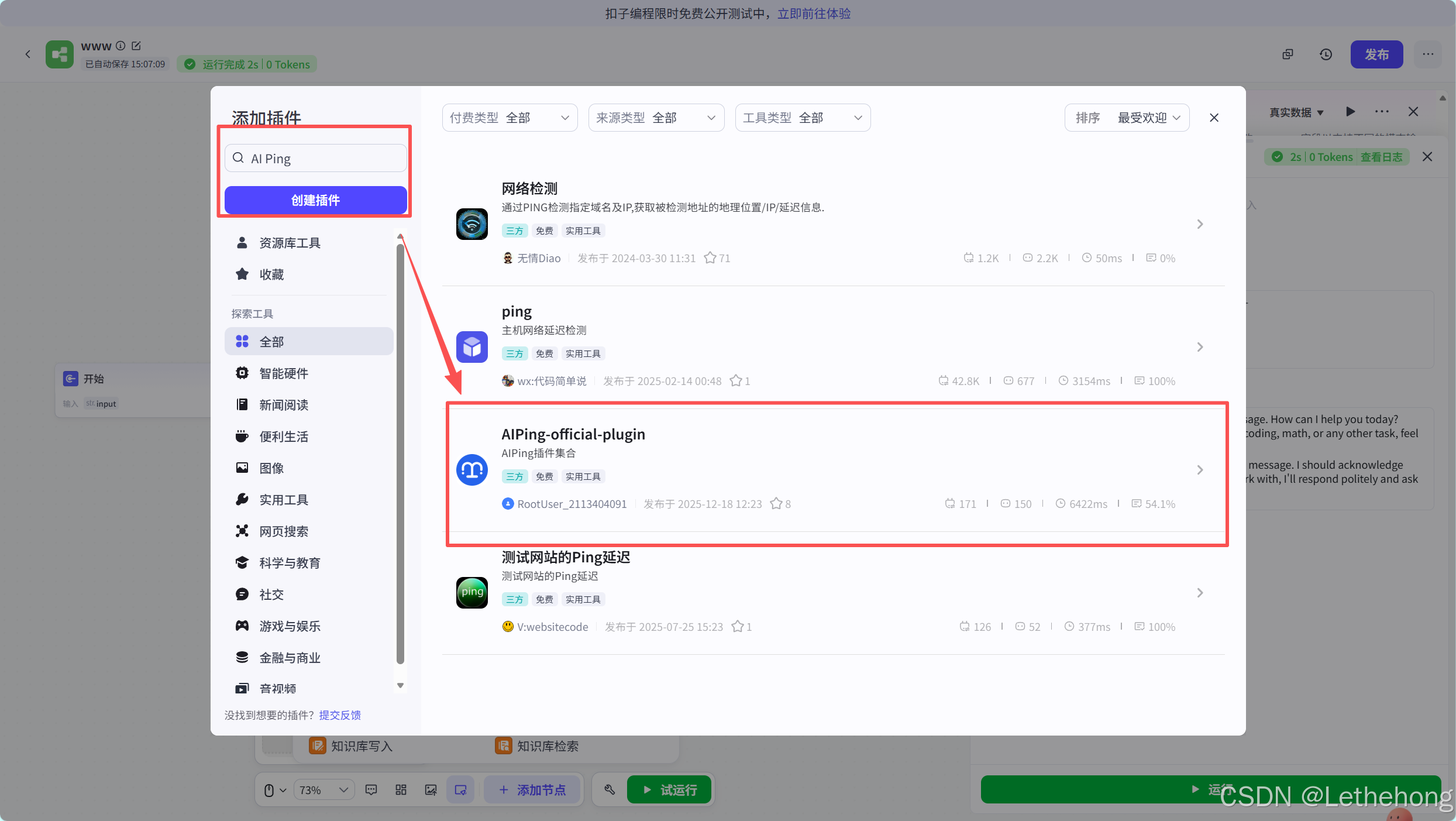Click the 提交反馈 link
This screenshot has height=821, width=1456.
coord(340,714)
